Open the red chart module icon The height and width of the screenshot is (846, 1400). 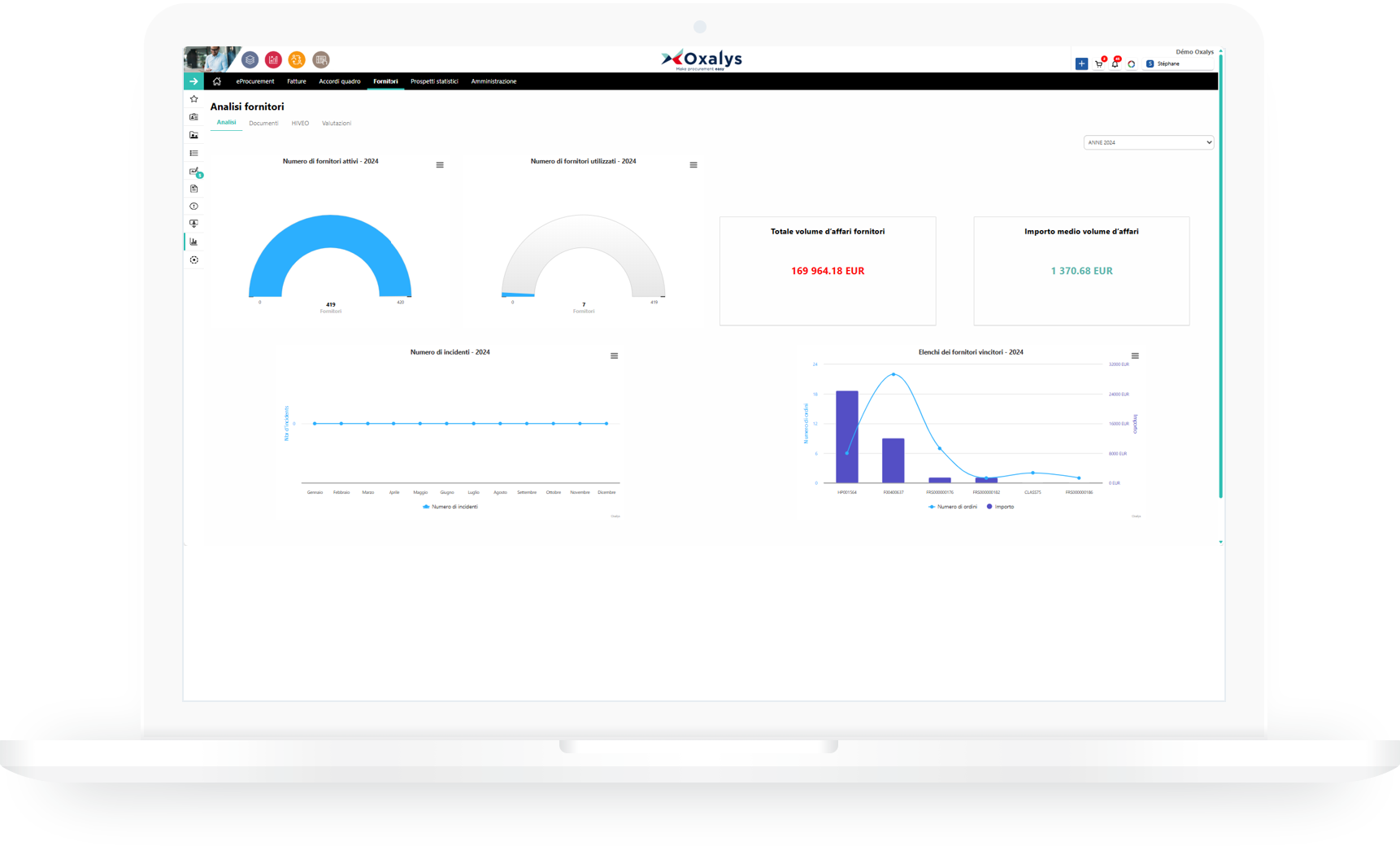pyautogui.click(x=273, y=59)
